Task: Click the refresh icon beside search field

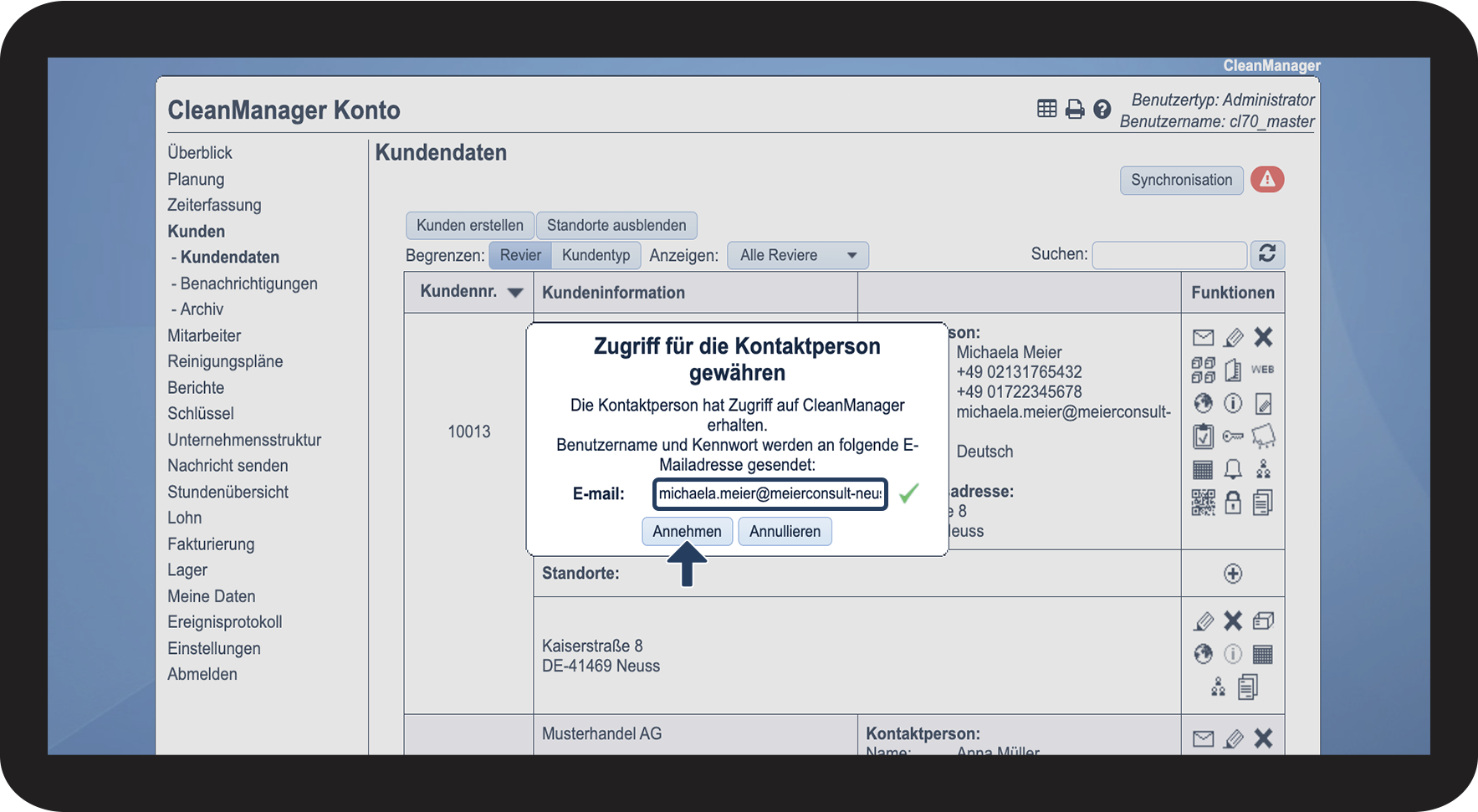Action: click(1267, 254)
